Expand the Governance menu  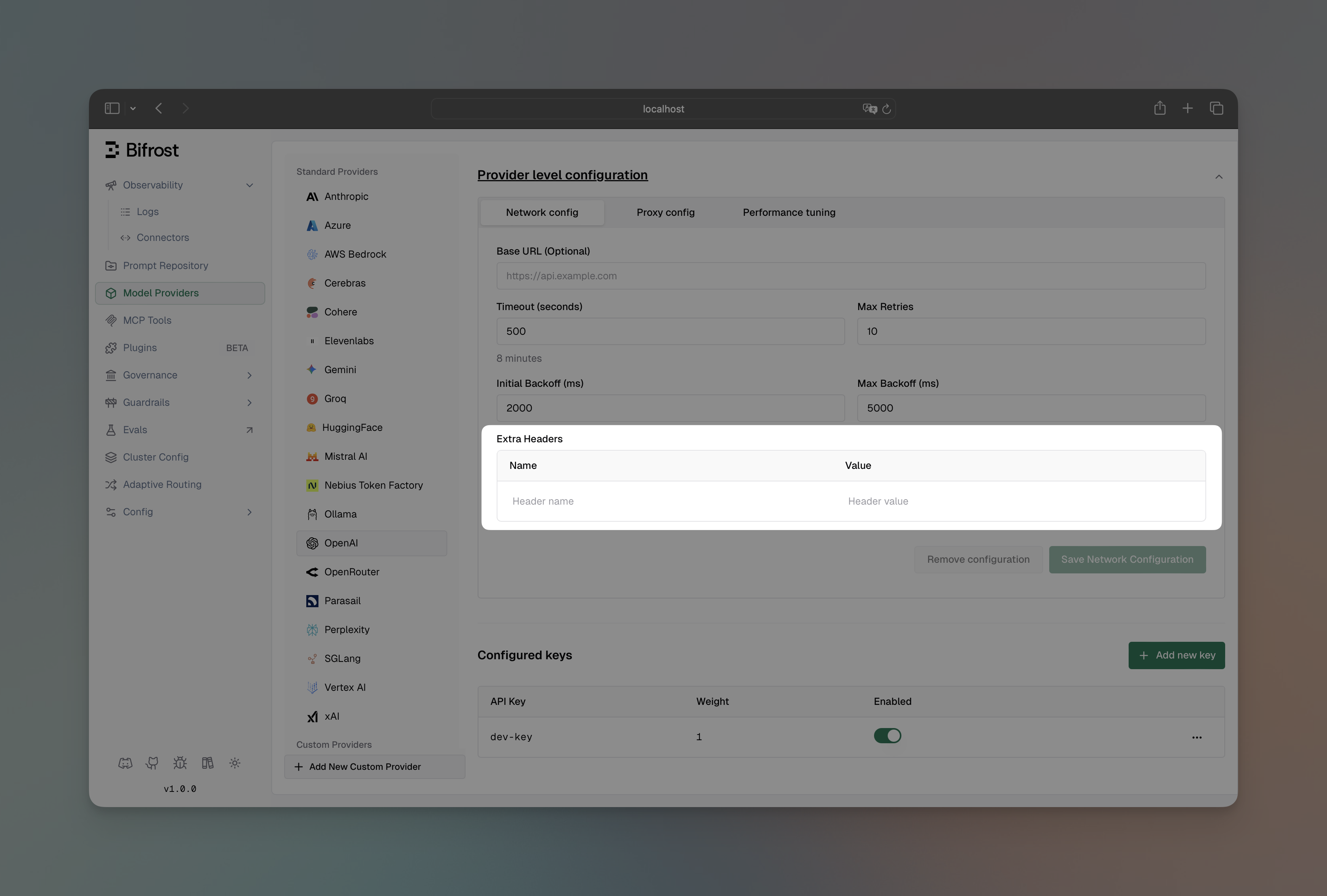[250, 375]
